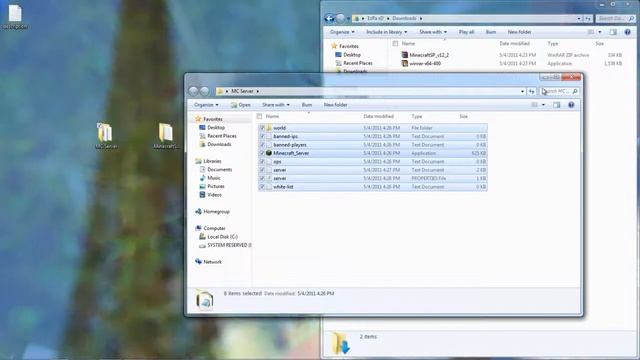Open Organize menu in MC Server window
640x360 pixels.
pyautogui.click(x=206, y=105)
